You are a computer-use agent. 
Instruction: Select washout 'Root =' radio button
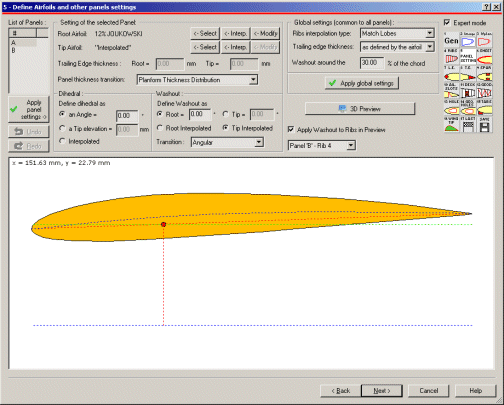pyautogui.click(x=160, y=114)
